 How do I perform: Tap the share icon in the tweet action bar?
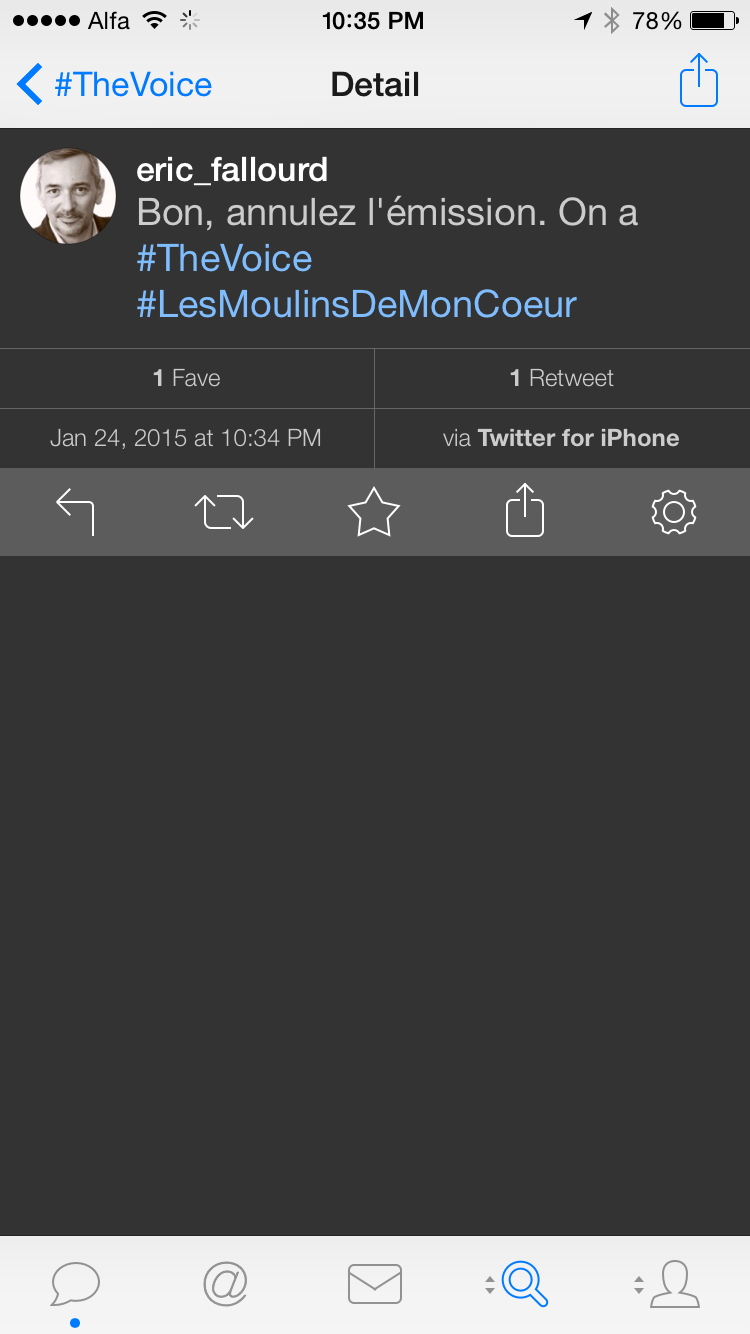click(x=524, y=511)
